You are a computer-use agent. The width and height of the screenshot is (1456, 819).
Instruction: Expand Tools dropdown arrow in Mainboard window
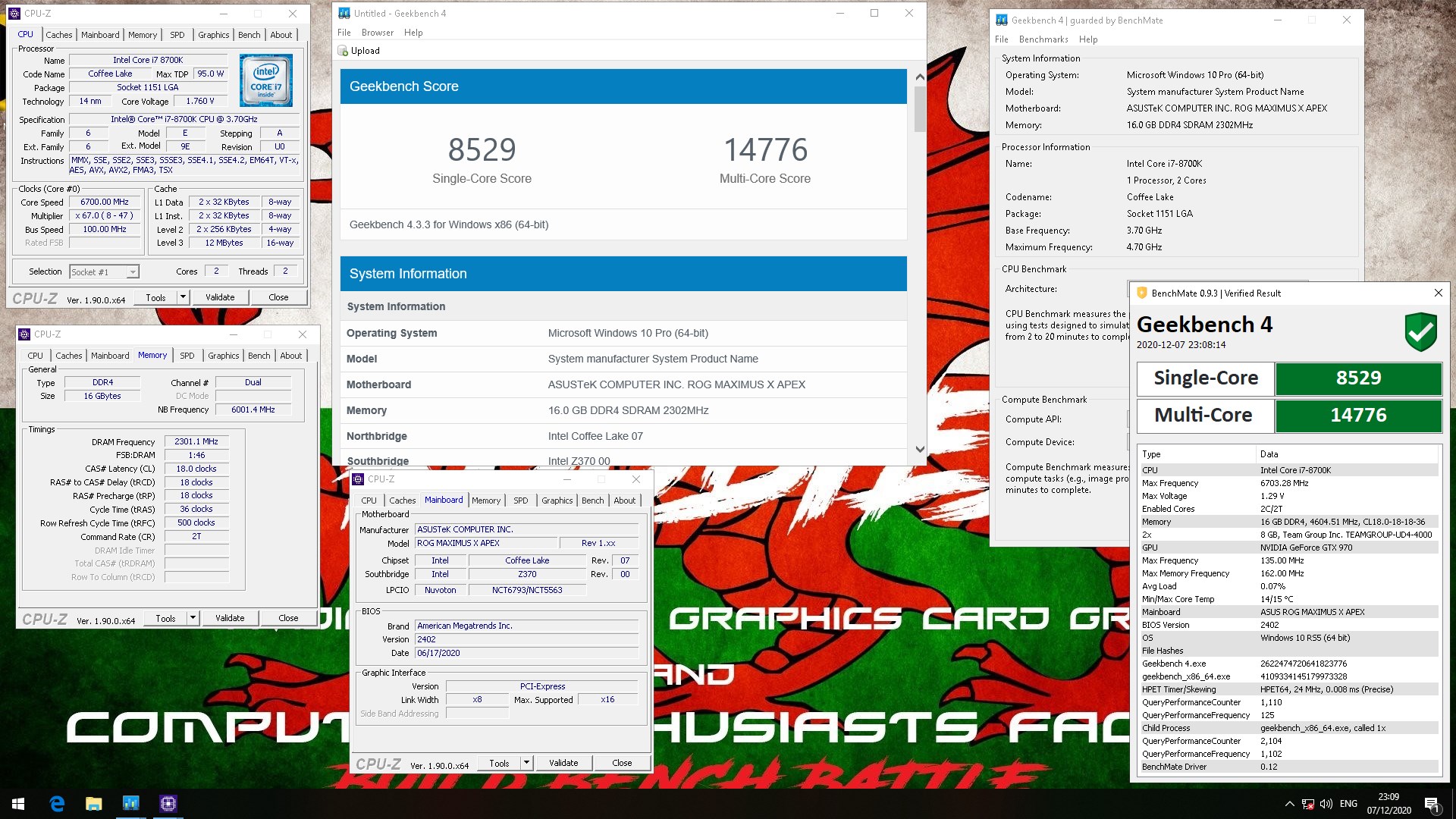coord(526,763)
